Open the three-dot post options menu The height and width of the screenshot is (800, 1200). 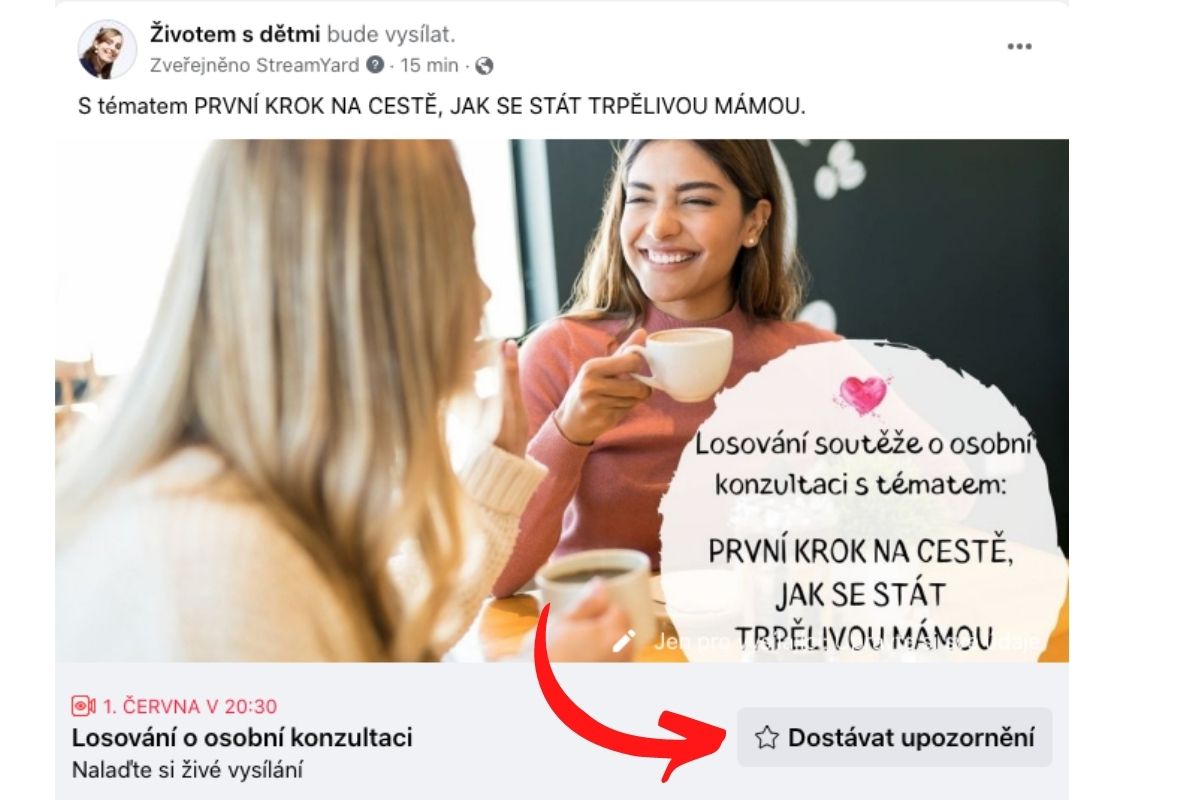pos(1018,46)
